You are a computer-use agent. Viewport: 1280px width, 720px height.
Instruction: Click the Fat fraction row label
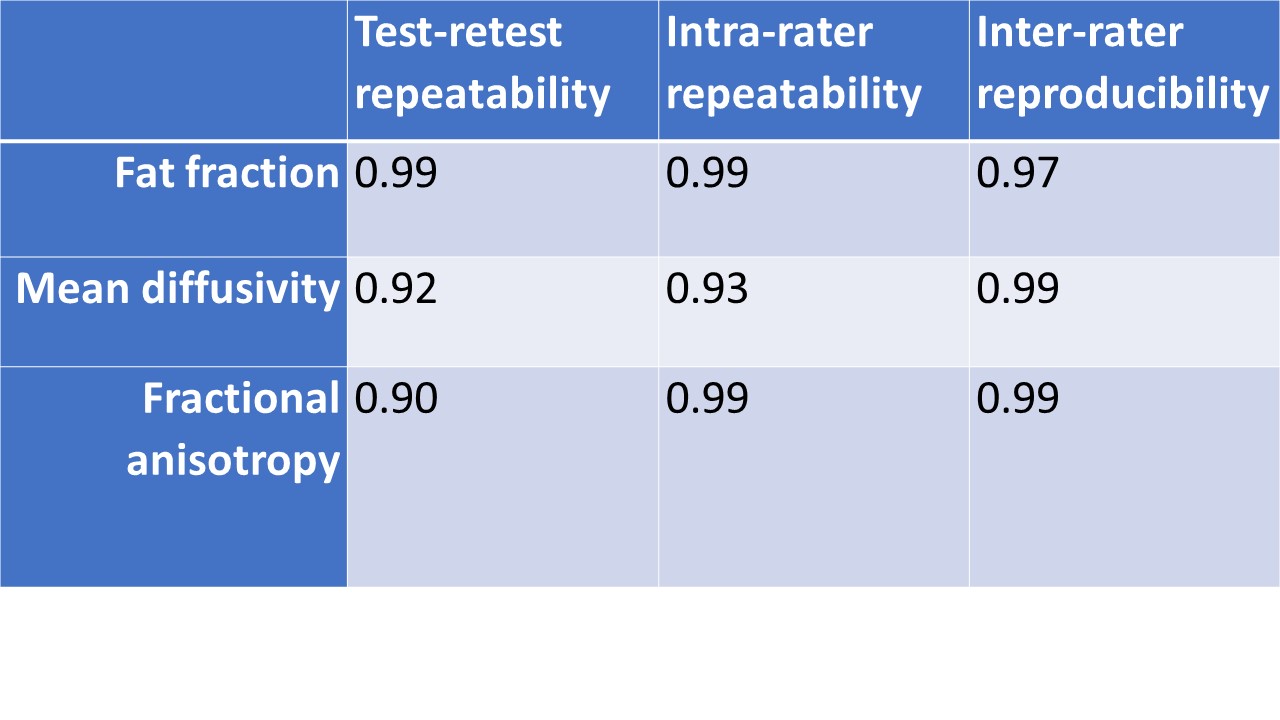click(227, 174)
